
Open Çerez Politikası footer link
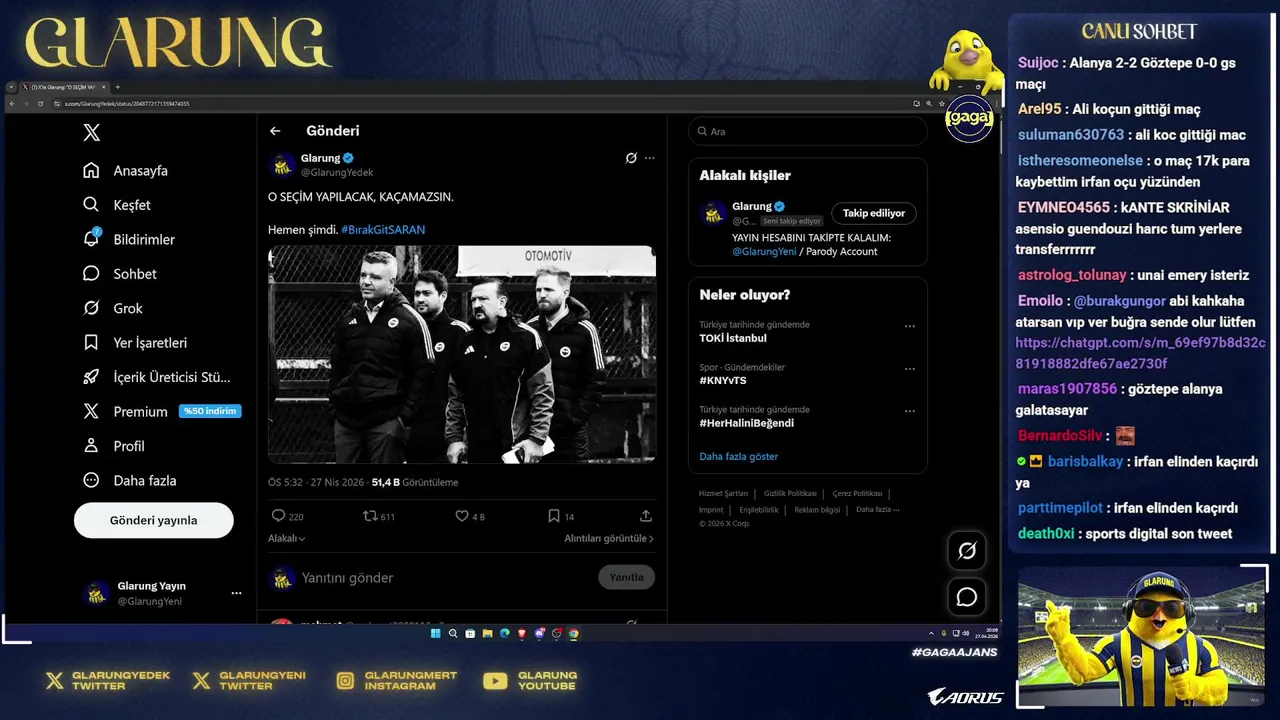[857, 493]
